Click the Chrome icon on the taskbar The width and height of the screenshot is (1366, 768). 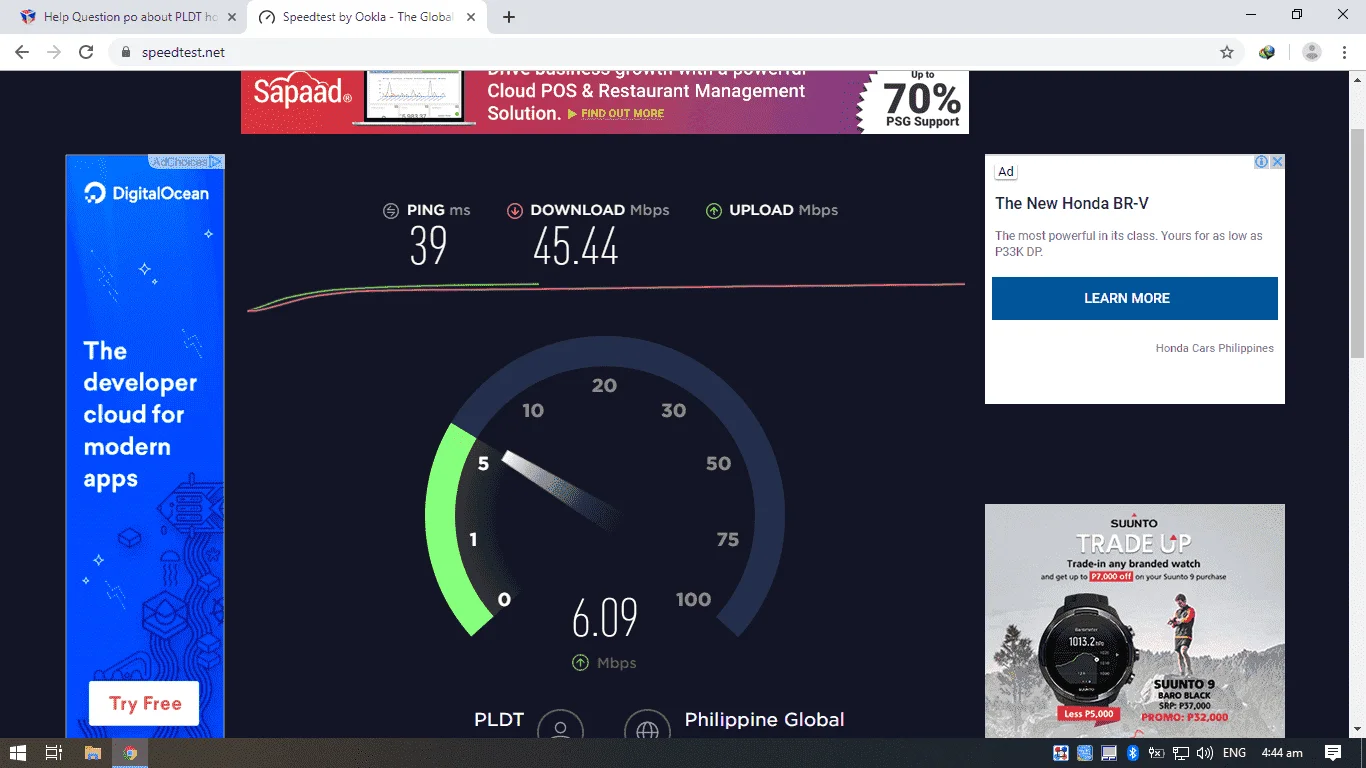(130, 753)
